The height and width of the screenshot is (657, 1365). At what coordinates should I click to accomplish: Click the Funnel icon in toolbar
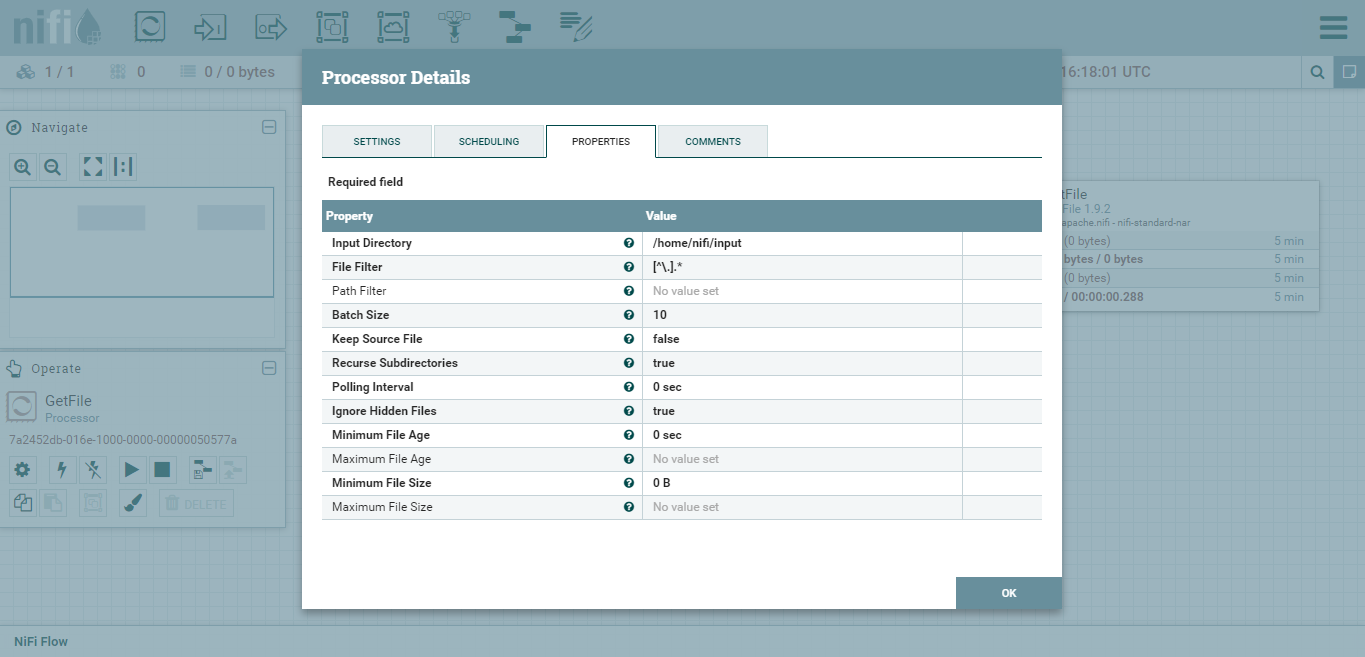click(454, 27)
